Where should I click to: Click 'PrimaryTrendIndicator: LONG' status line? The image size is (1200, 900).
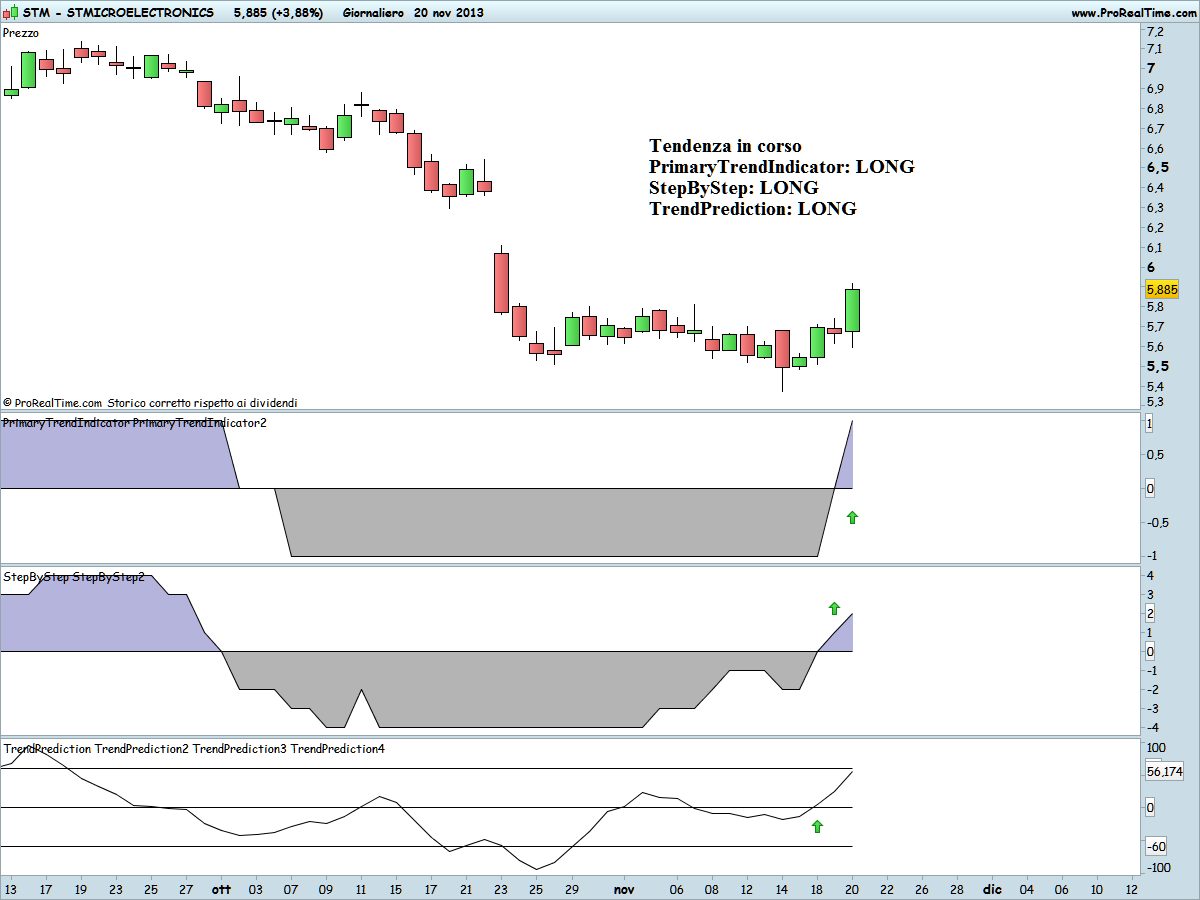[781, 167]
